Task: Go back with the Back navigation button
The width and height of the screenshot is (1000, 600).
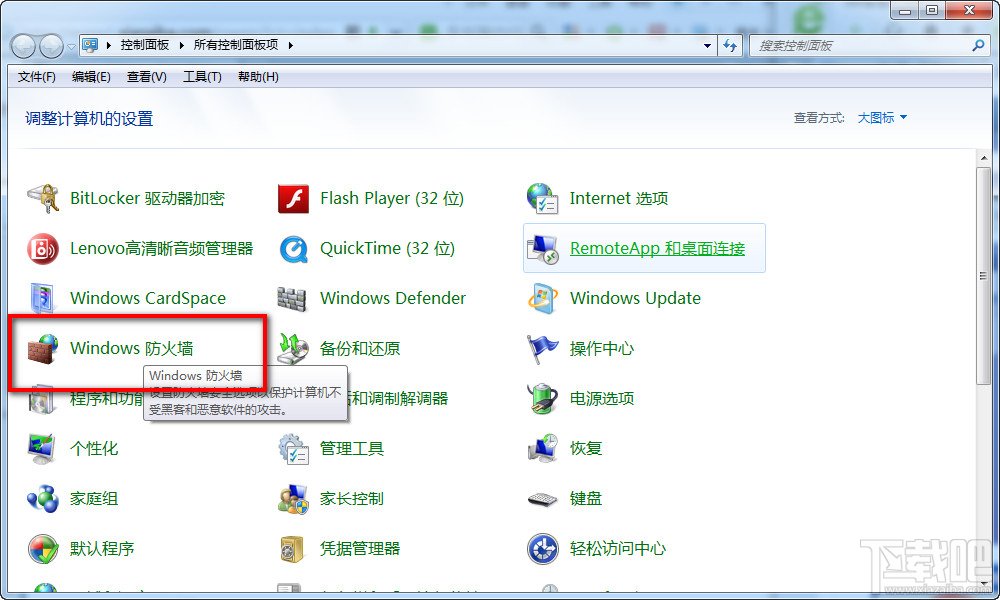Action: tap(24, 46)
